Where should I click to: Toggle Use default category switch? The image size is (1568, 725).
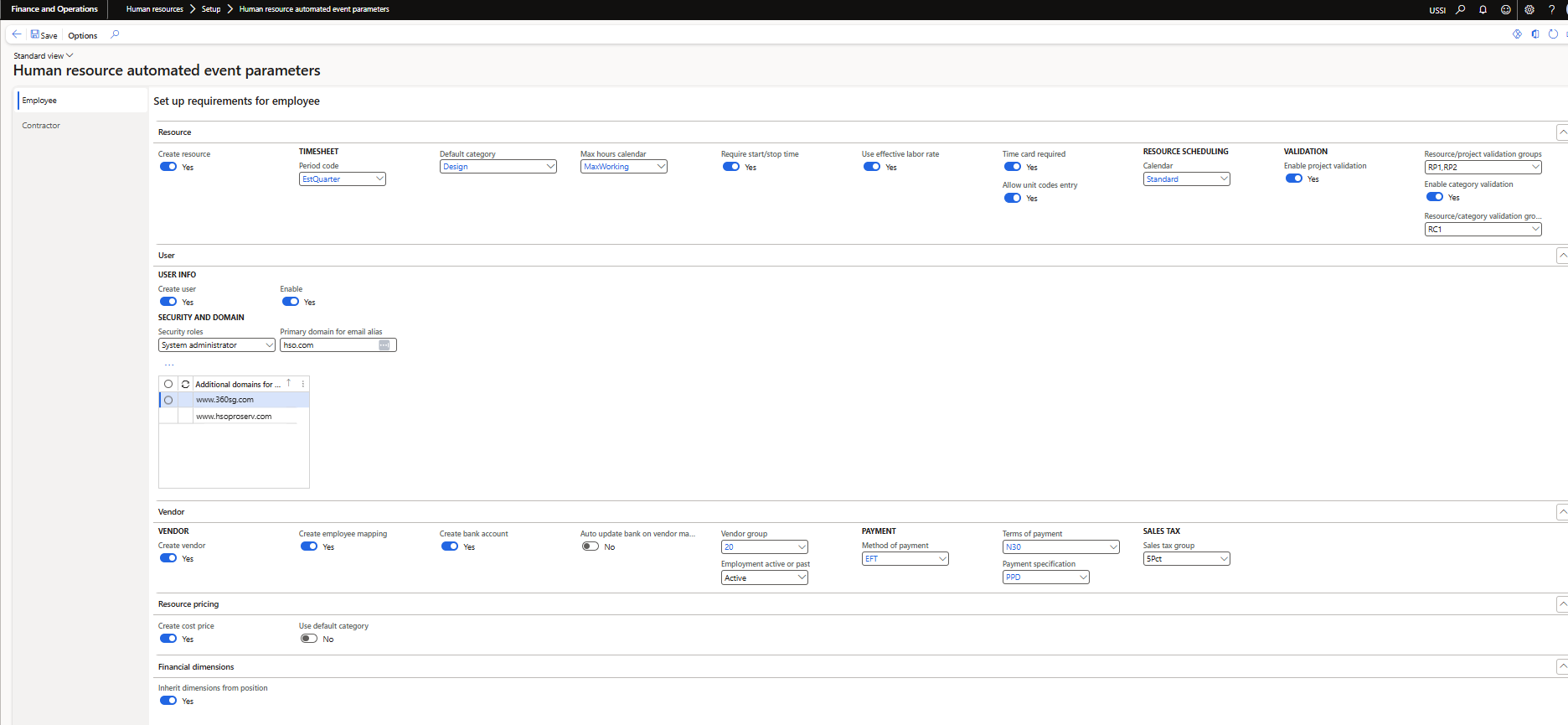309,639
